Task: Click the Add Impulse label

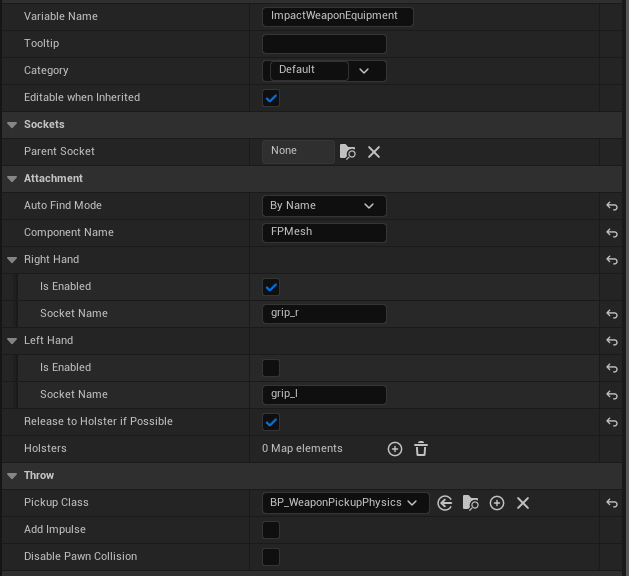Action: pyautogui.click(x=55, y=529)
